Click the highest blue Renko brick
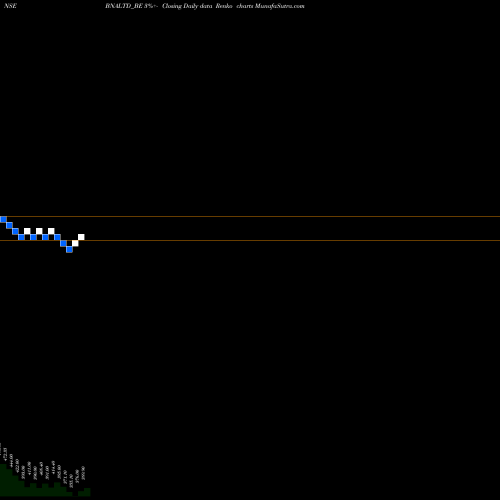Viewport: 500px width, 500px height. 3,219
